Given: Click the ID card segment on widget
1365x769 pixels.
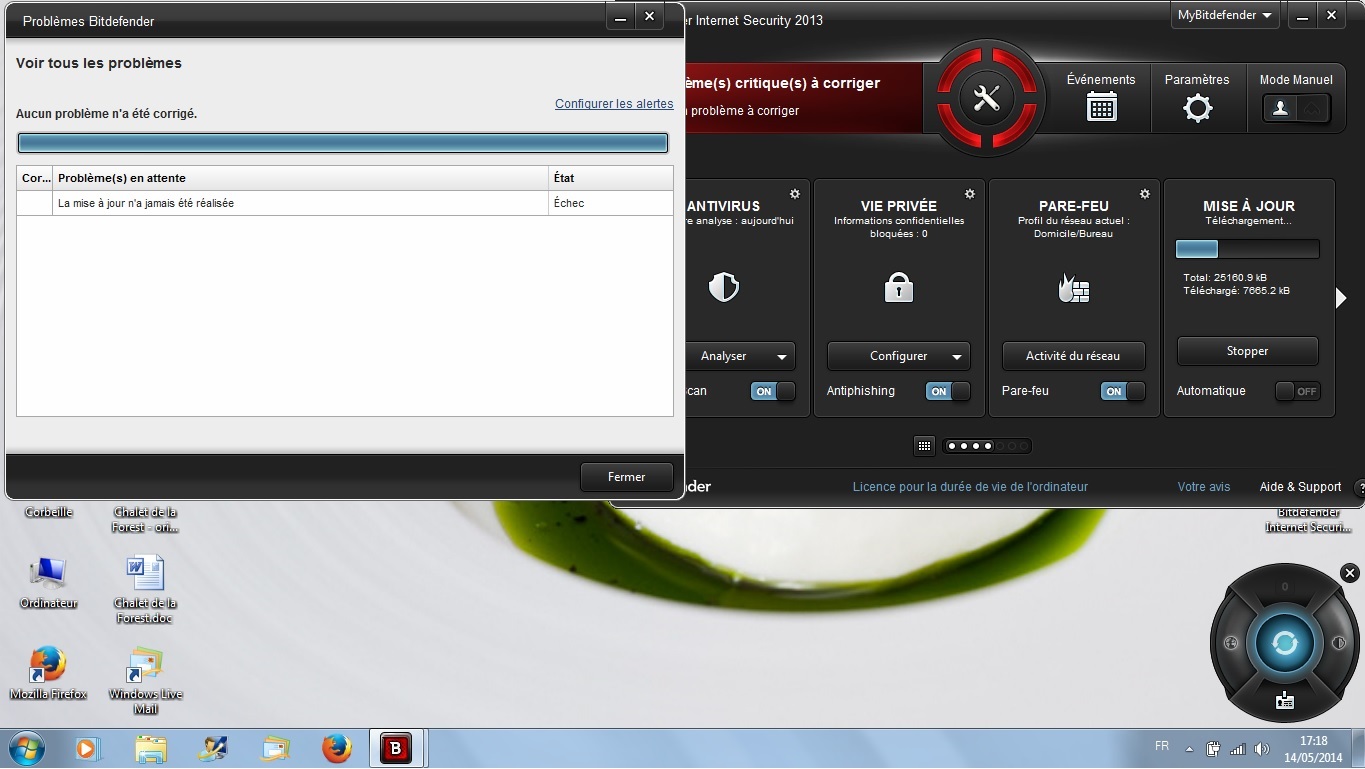Looking at the screenshot, I should click(1285, 701).
